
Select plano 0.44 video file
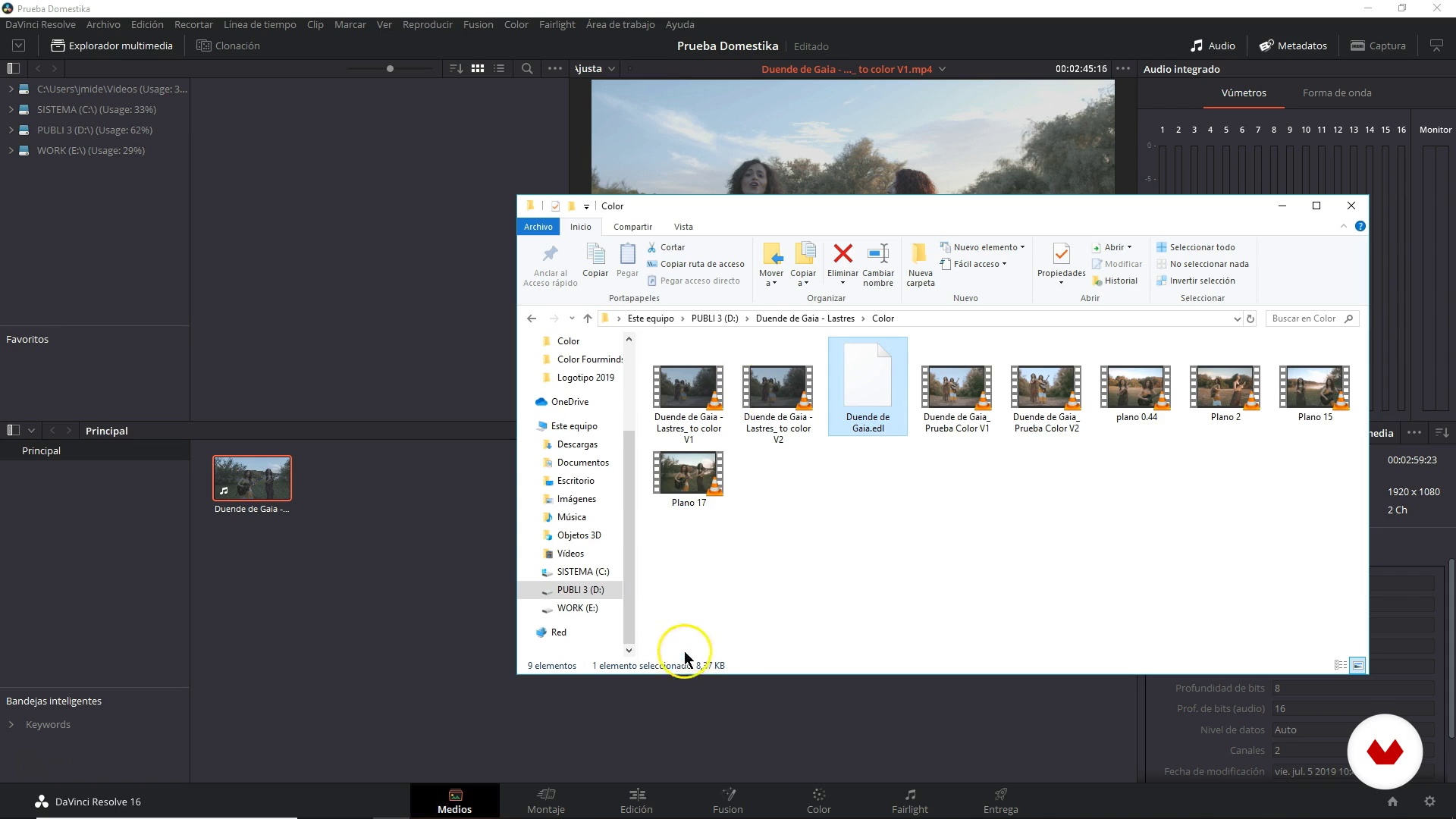[1136, 394]
